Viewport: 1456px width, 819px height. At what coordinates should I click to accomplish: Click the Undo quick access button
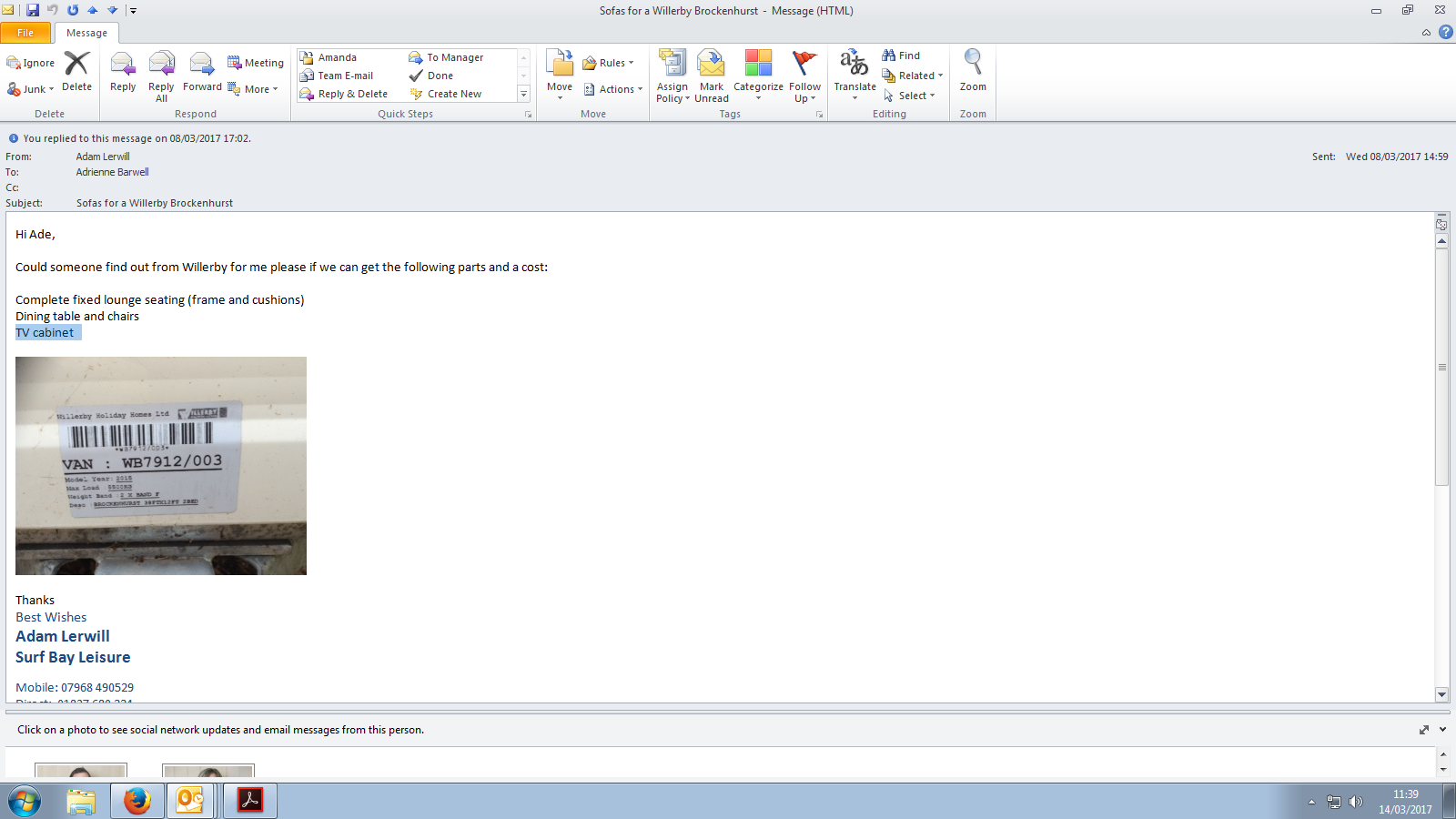(53, 10)
